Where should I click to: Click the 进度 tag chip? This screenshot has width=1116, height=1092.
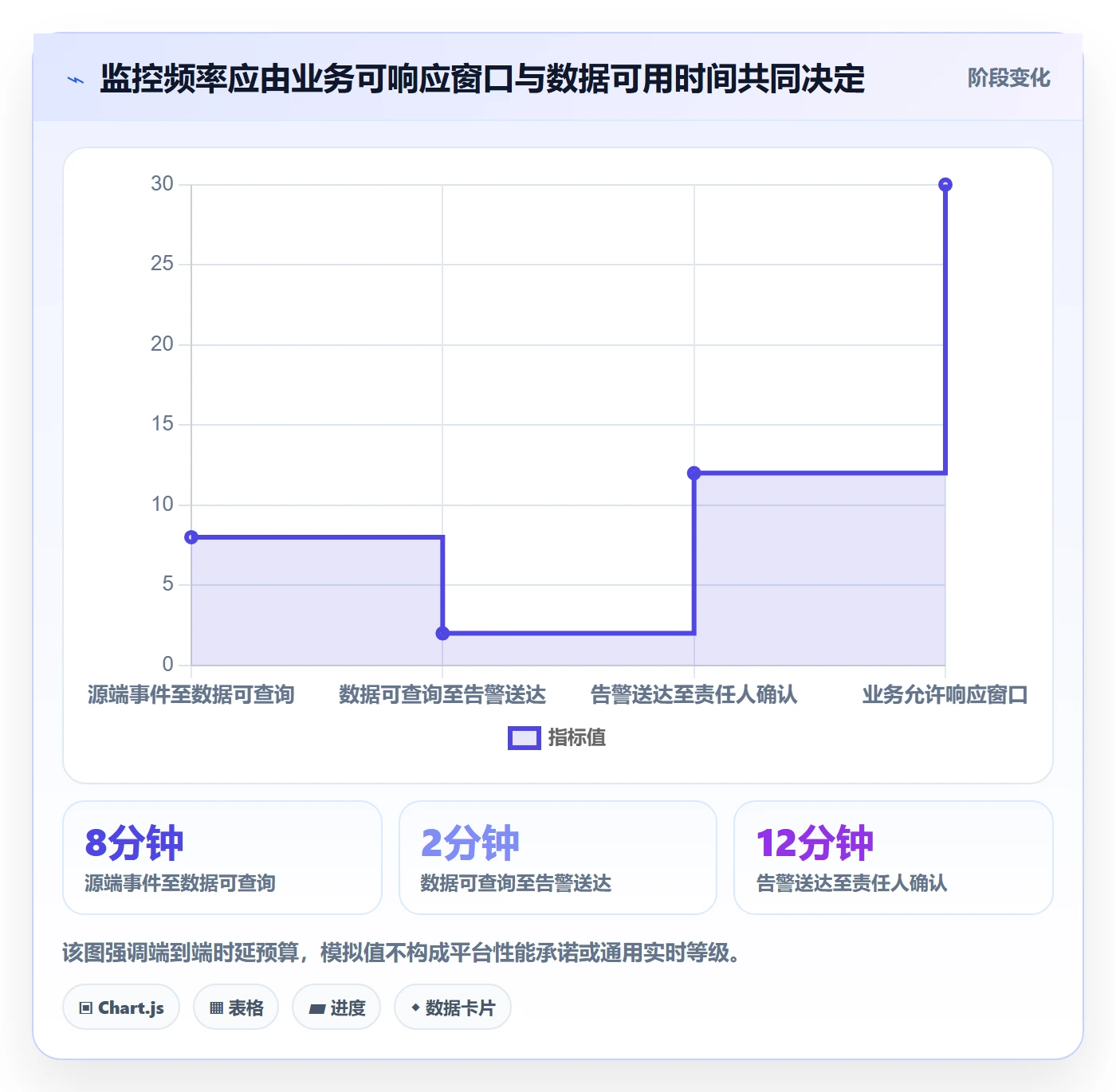[336, 1008]
